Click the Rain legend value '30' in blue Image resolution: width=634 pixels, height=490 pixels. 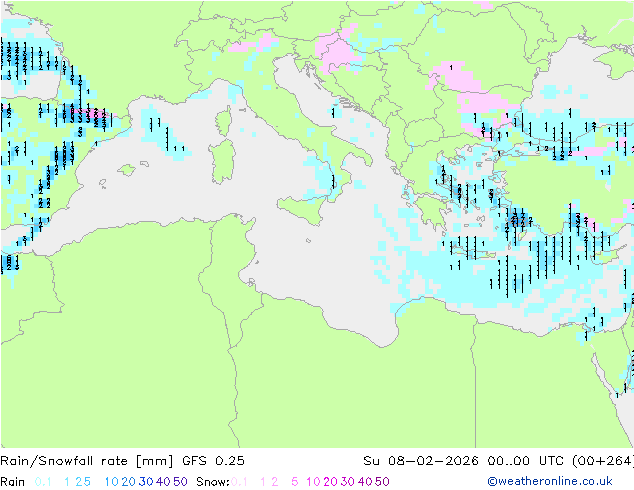(x=146, y=482)
